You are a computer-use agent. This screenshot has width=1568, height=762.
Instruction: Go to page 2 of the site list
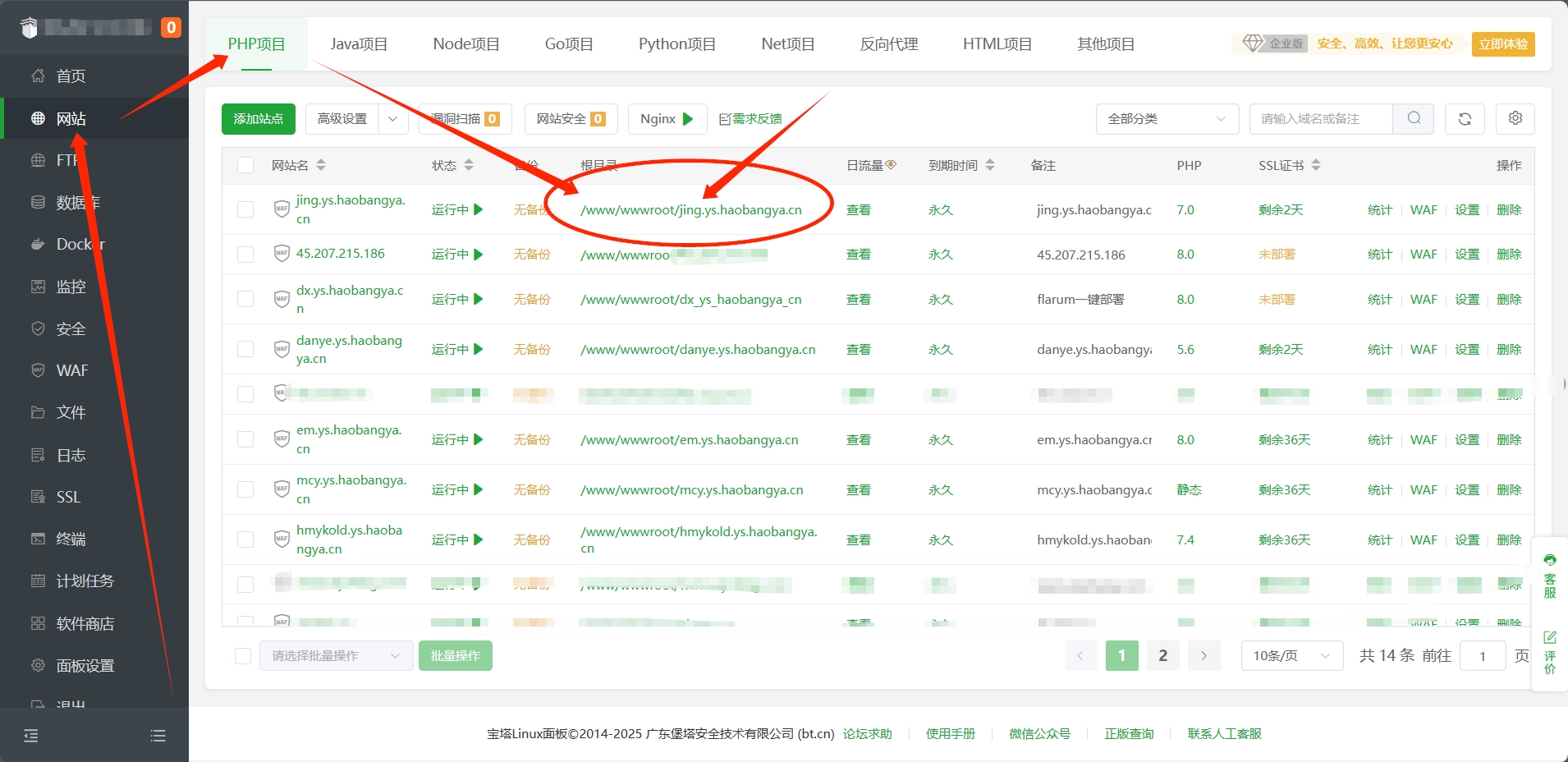pos(1162,655)
